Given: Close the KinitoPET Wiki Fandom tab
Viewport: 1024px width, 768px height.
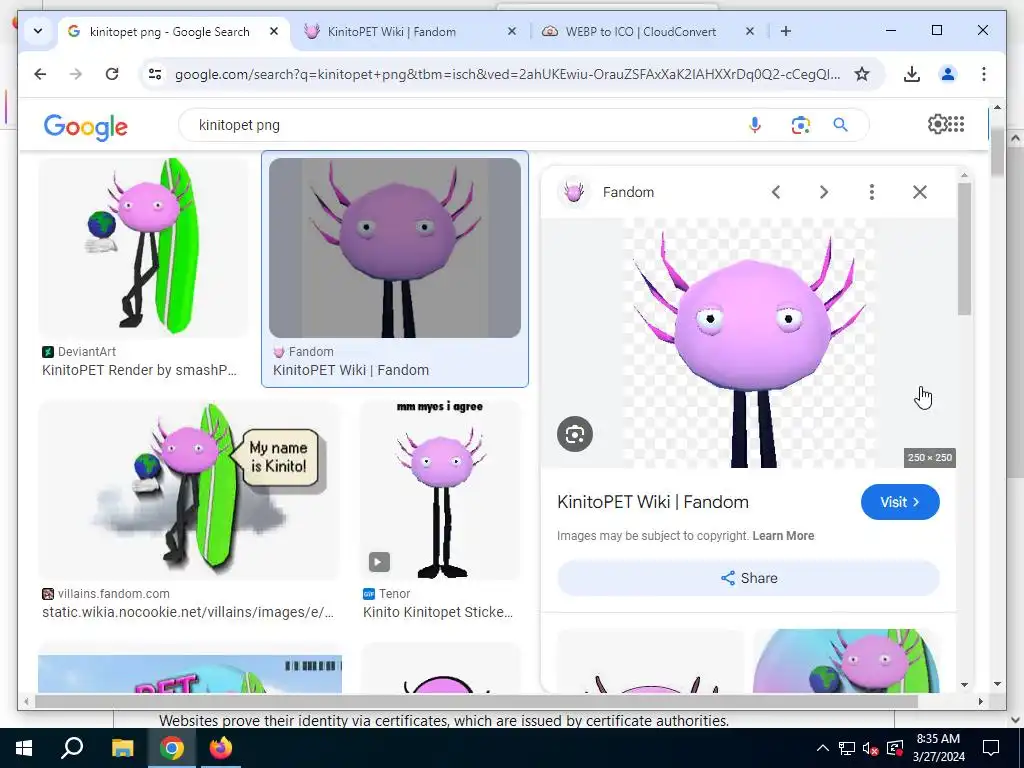Looking at the screenshot, I should tap(511, 31).
